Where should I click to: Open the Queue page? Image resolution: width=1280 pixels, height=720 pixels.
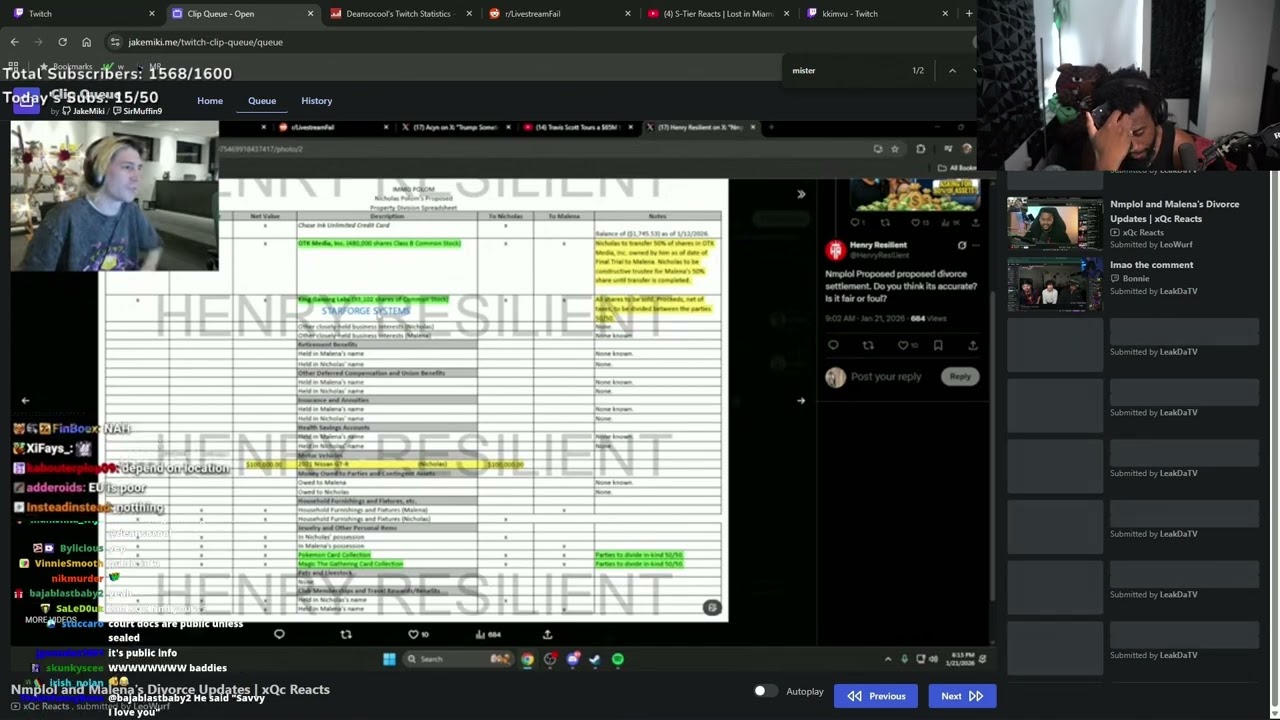262,101
